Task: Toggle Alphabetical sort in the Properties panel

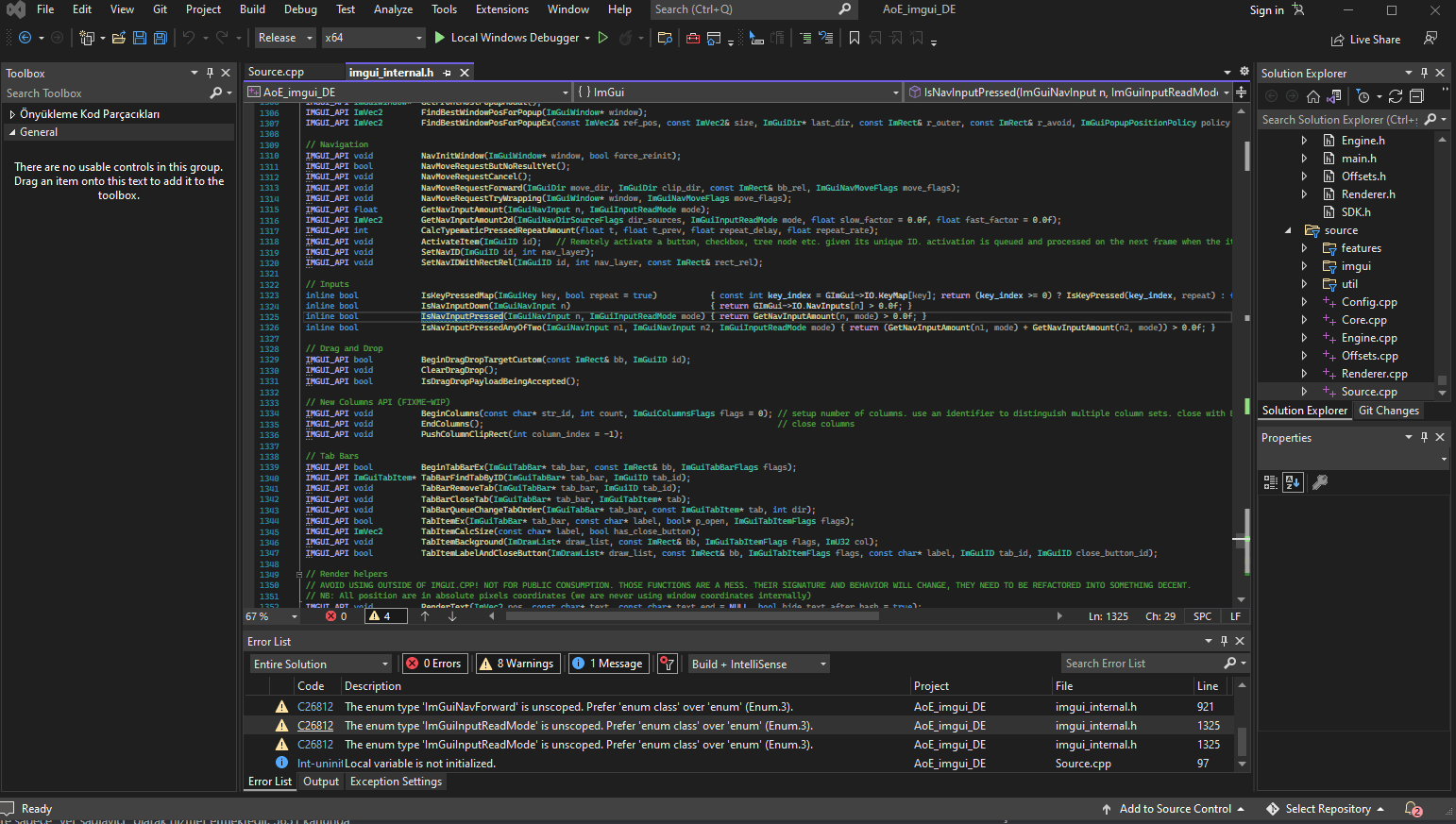Action: [1293, 482]
